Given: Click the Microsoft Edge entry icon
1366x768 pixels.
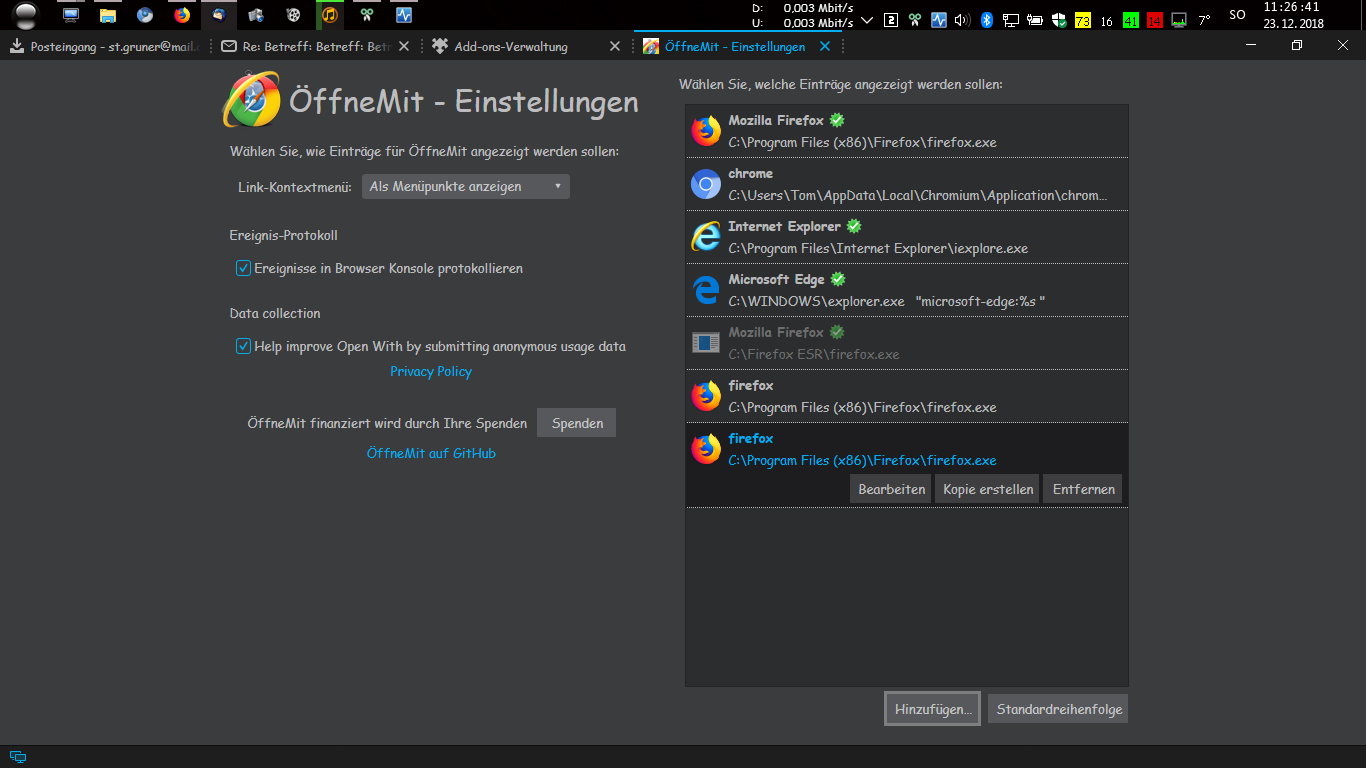Looking at the screenshot, I should pyautogui.click(x=706, y=290).
